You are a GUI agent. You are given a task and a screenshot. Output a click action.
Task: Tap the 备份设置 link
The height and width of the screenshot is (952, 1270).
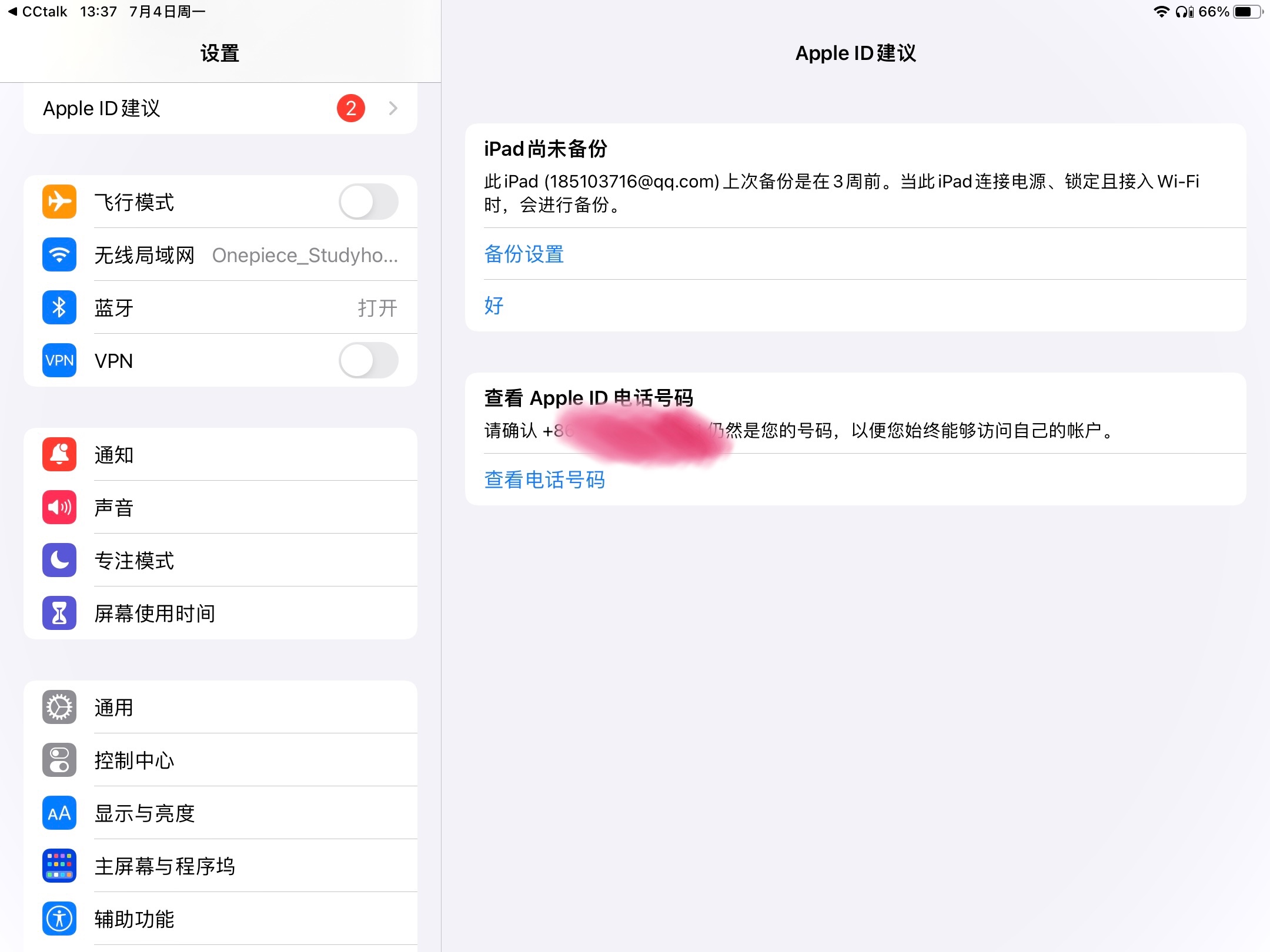(x=524, y=254)
